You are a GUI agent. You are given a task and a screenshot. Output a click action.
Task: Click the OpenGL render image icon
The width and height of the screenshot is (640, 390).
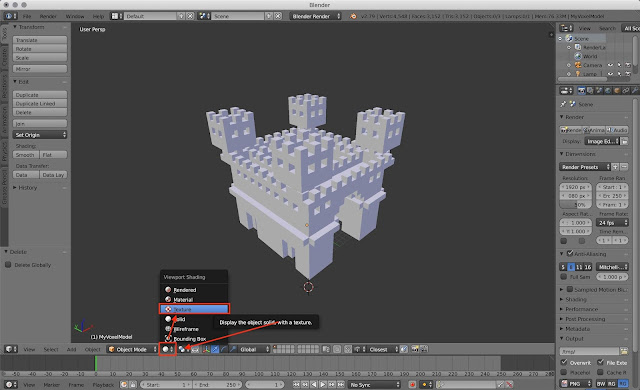[x=415, y=349]
